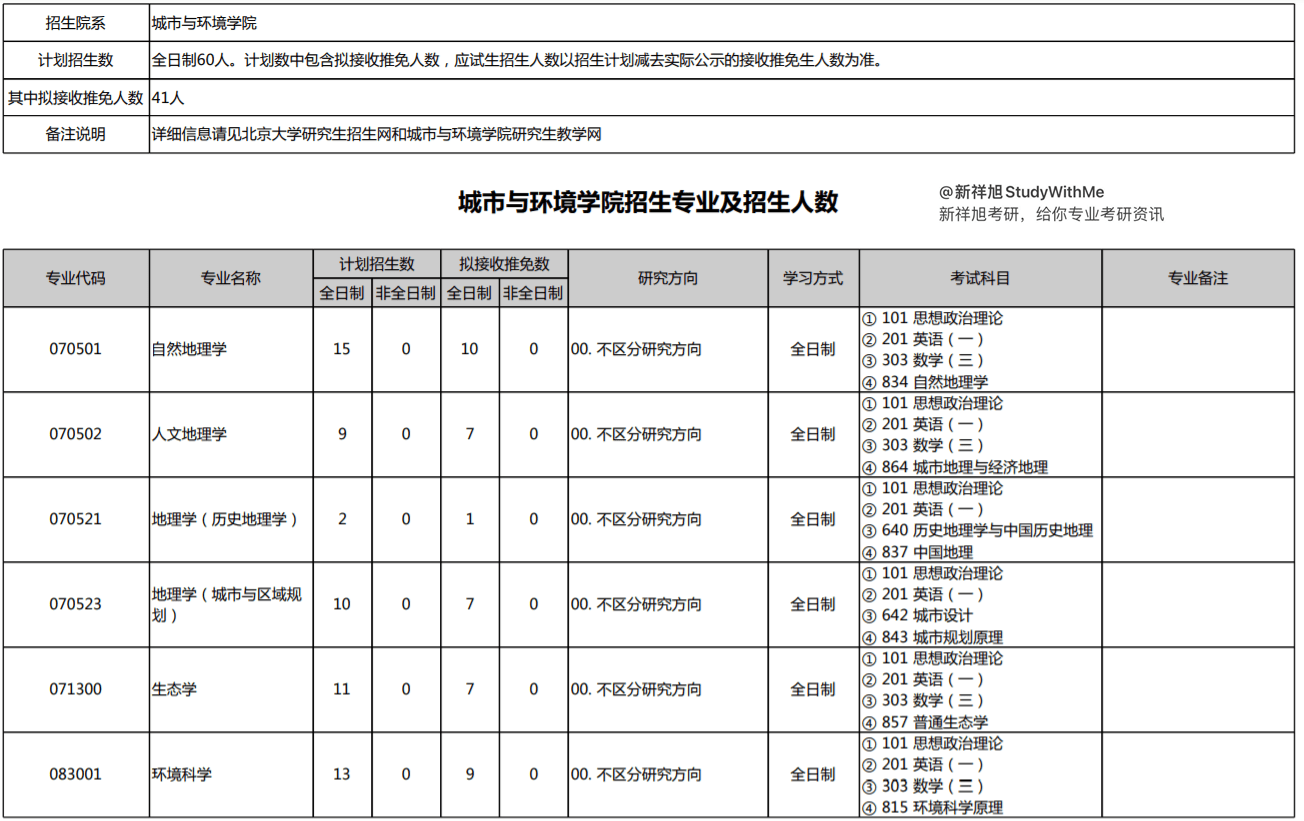
Task: Click the 专业名称 column header
Action: [x=231, y=278]
